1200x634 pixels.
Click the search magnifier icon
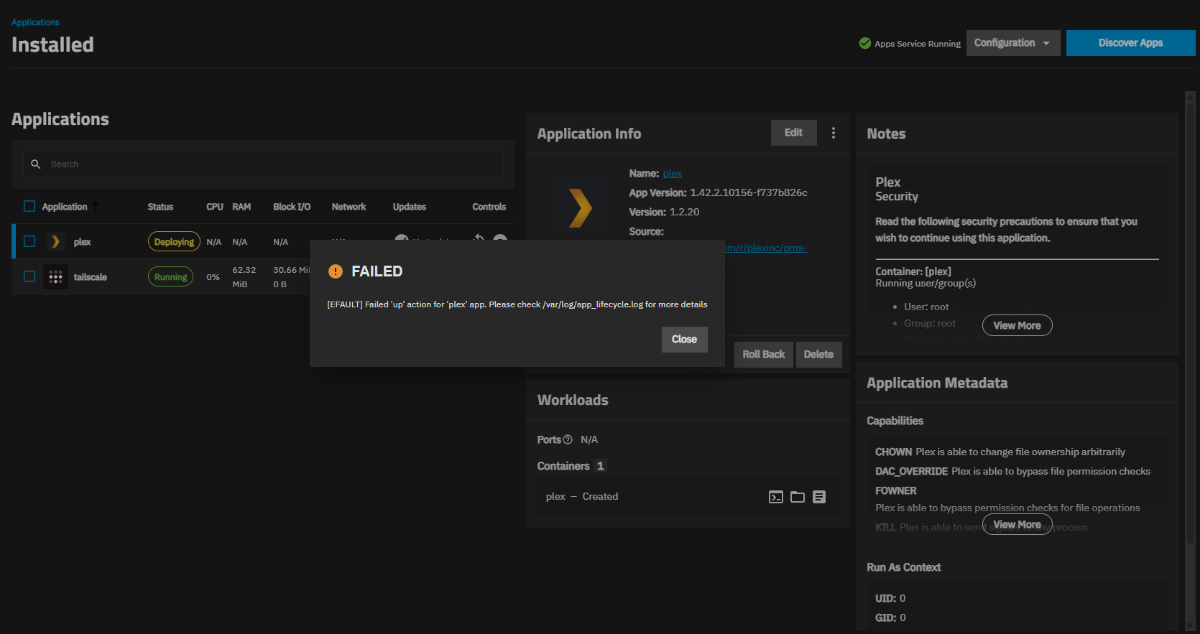(36, 164)
